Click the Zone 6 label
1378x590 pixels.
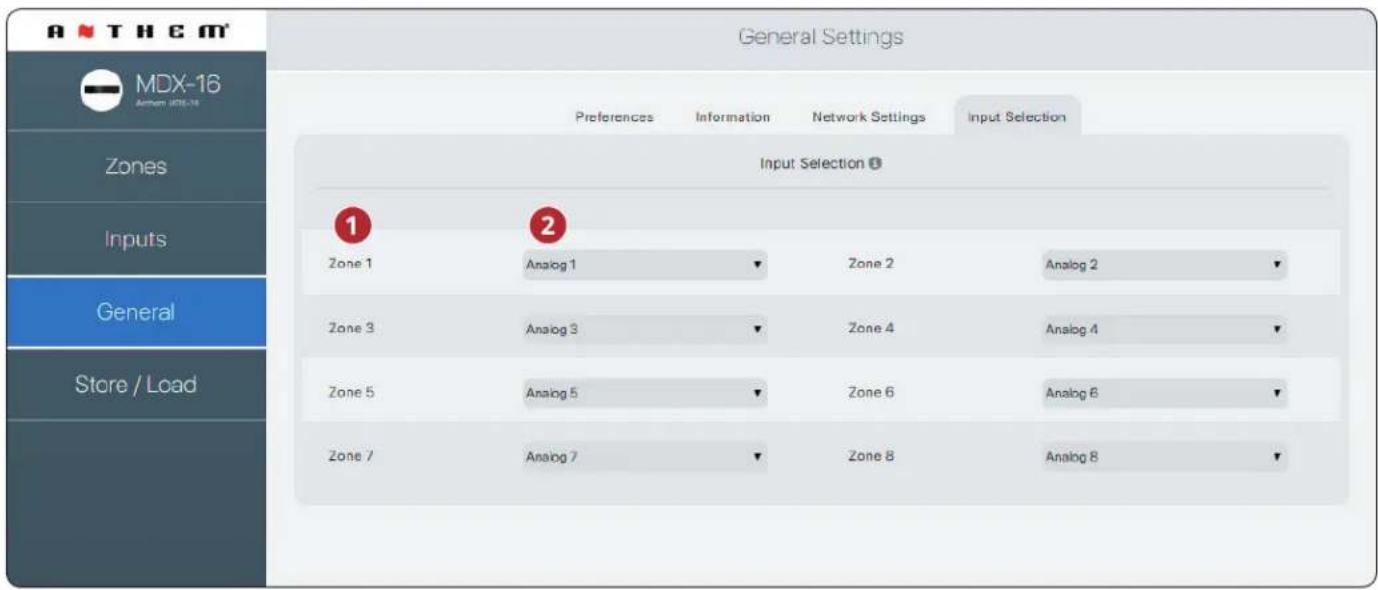point(871,392)
